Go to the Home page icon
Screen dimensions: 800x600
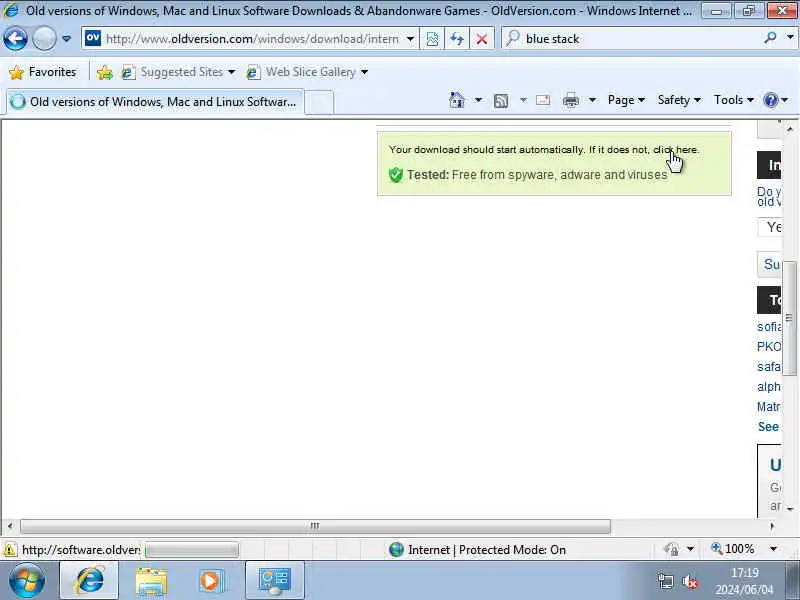click(x=457, y=100)
